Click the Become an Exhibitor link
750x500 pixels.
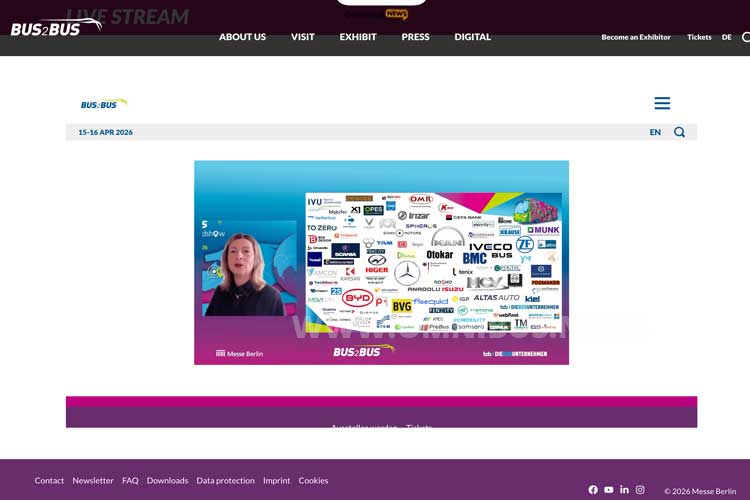click(x=636, y=37)
